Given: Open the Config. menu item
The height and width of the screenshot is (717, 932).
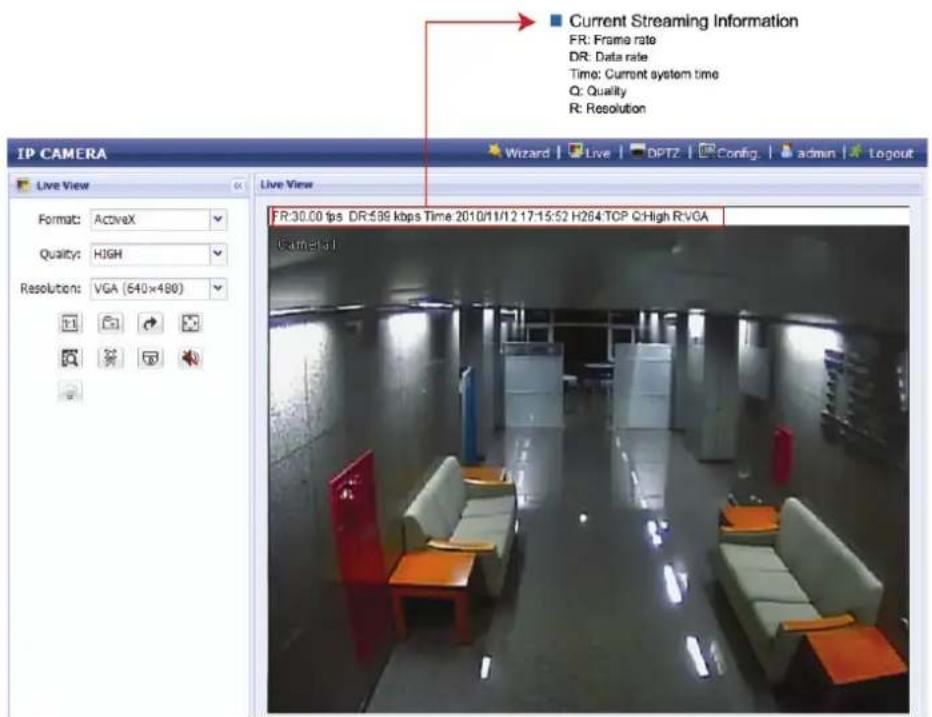Looking at the screenshot, I should 729,153.
